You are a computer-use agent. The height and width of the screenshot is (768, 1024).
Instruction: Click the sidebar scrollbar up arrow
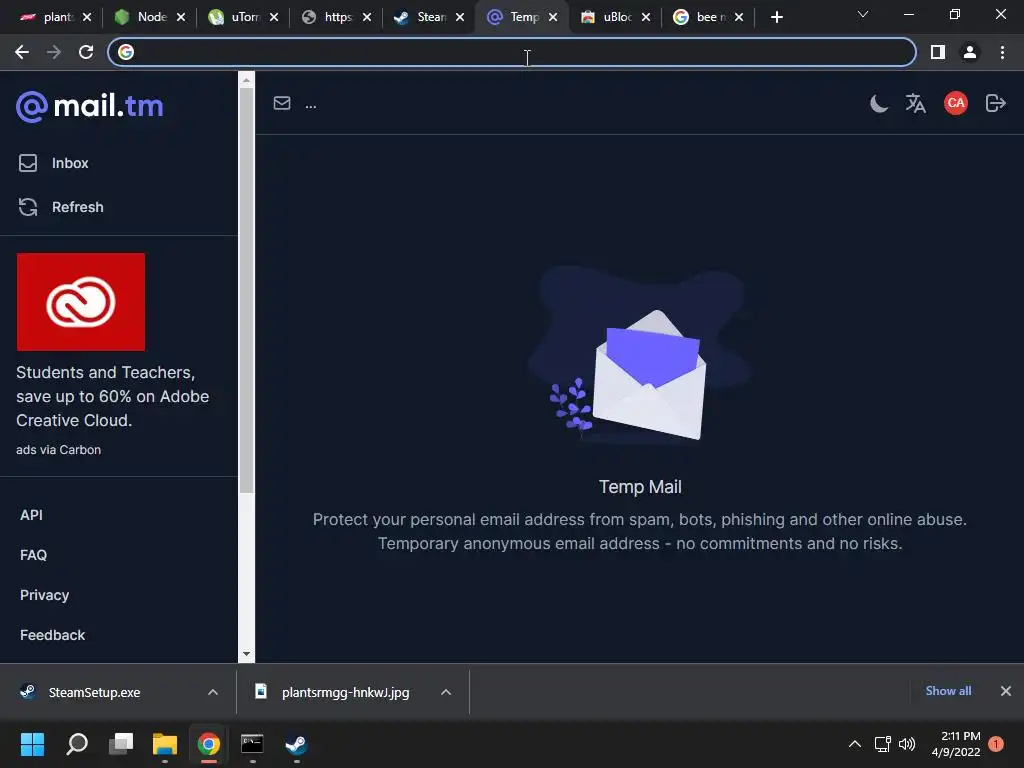pos(246,81)
